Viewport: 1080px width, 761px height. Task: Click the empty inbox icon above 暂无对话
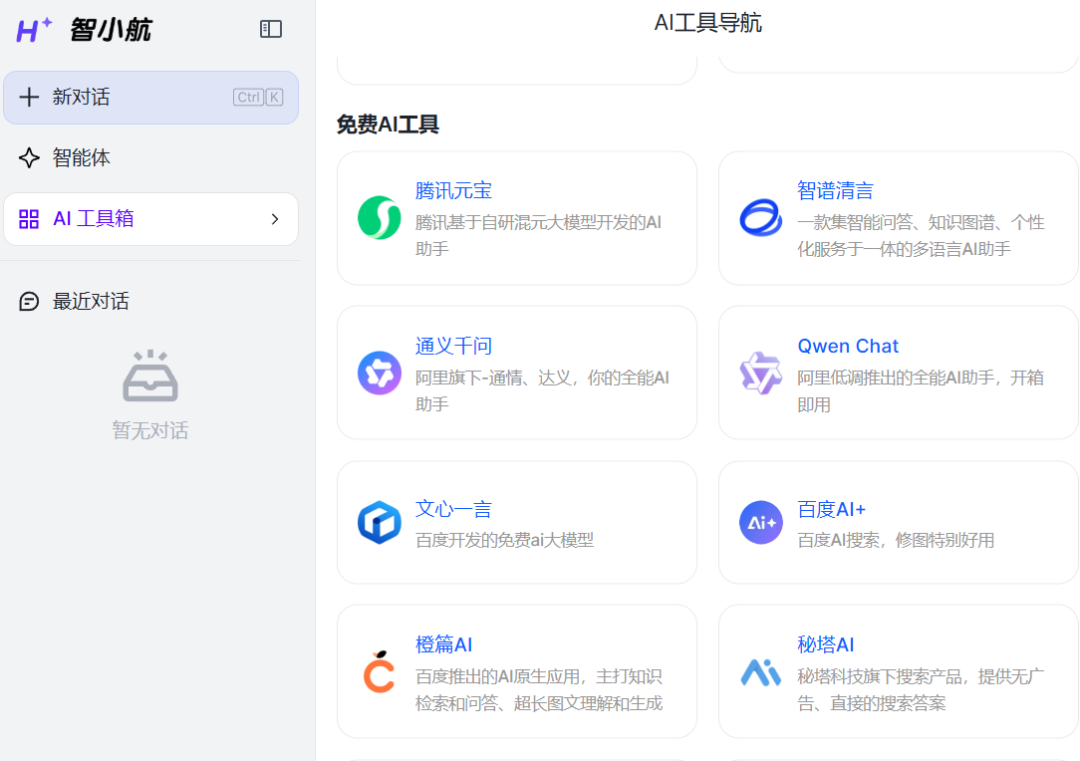click(150, 376)
